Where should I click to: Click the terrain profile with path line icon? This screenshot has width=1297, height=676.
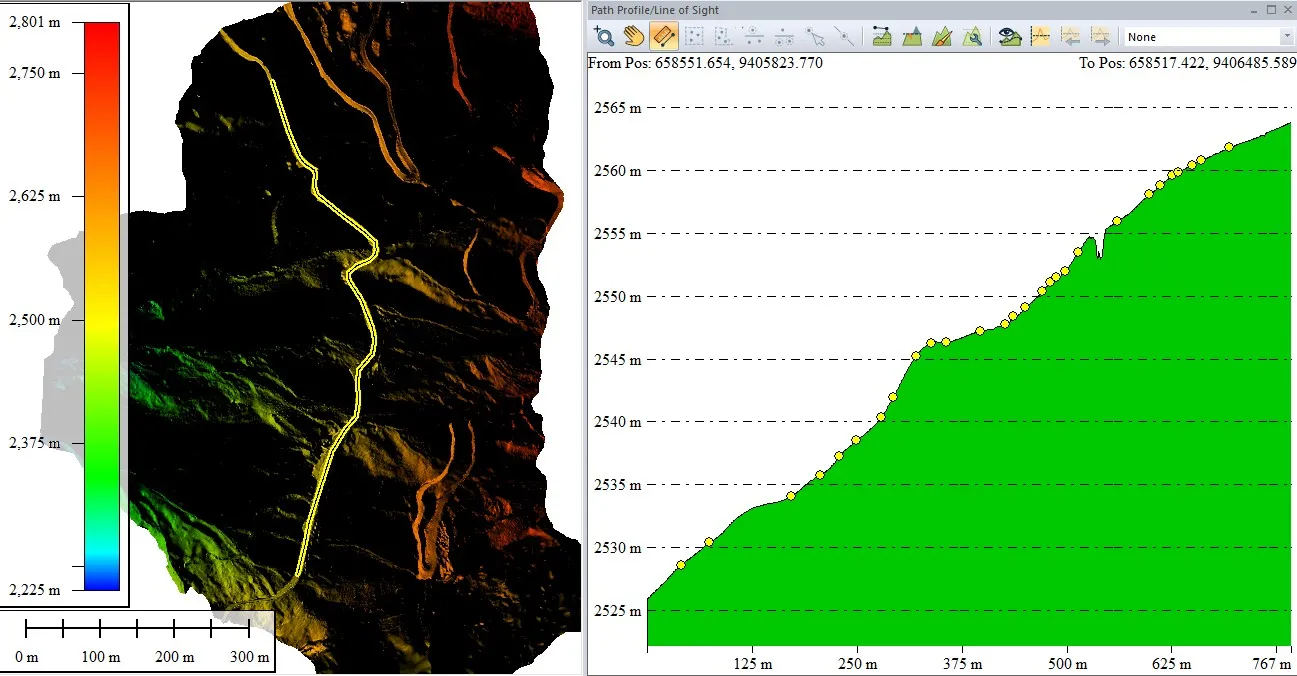click(881, 37)
